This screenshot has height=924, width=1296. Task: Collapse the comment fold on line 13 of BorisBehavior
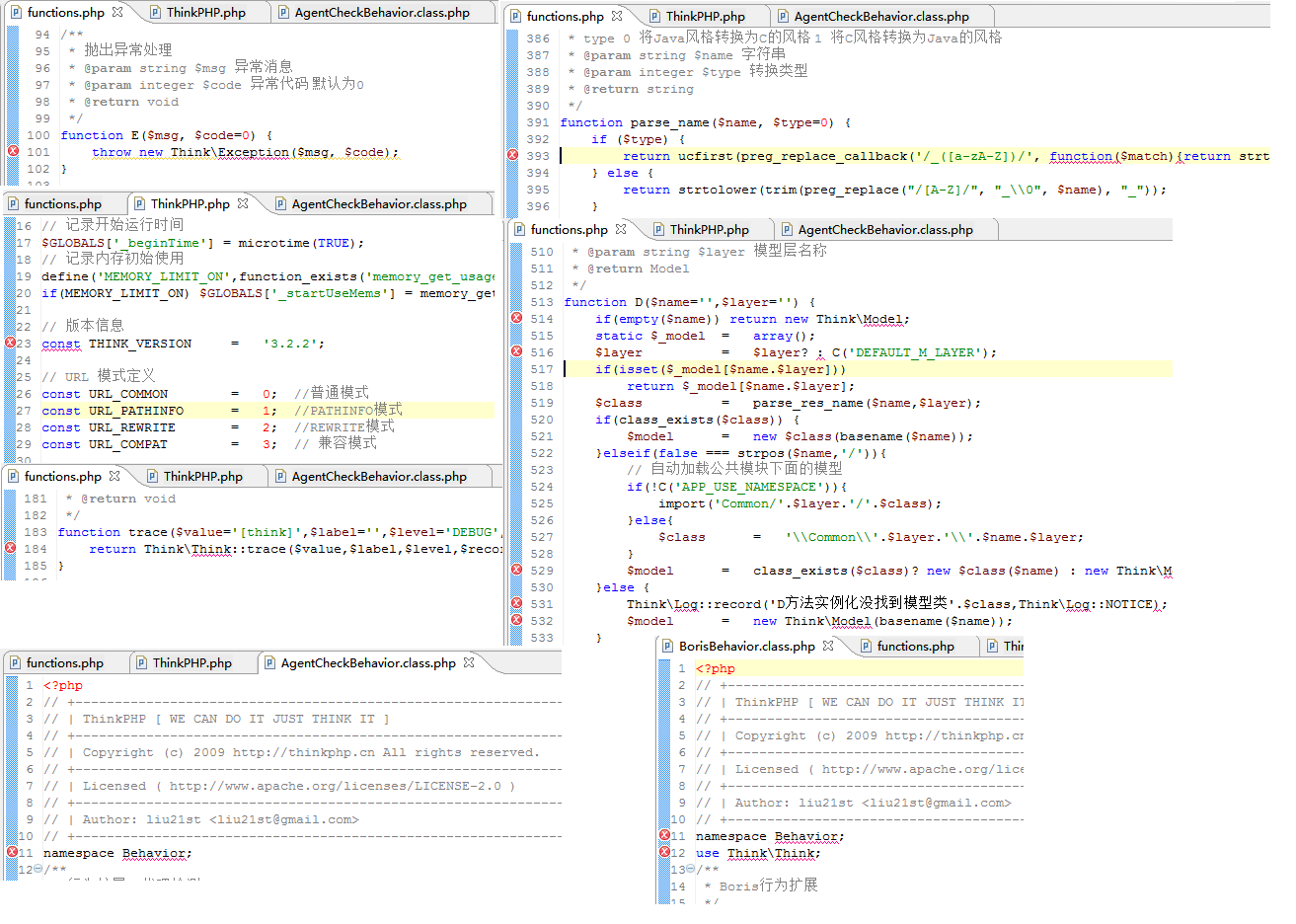[x=690, y=869]
